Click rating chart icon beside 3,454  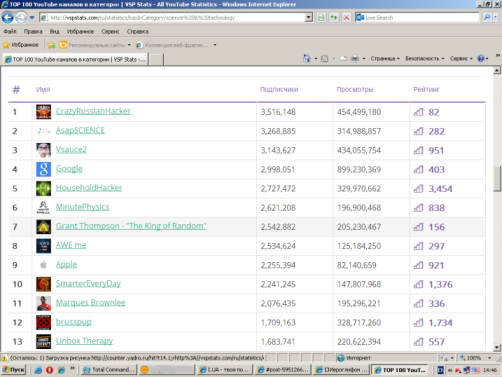[418, 189]
